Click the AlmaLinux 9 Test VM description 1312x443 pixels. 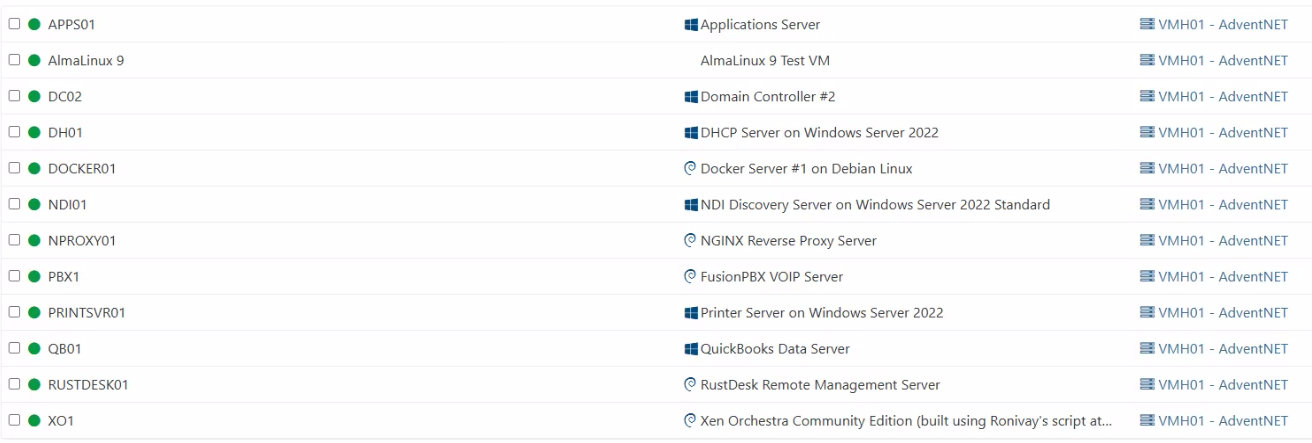pos(765,60)
